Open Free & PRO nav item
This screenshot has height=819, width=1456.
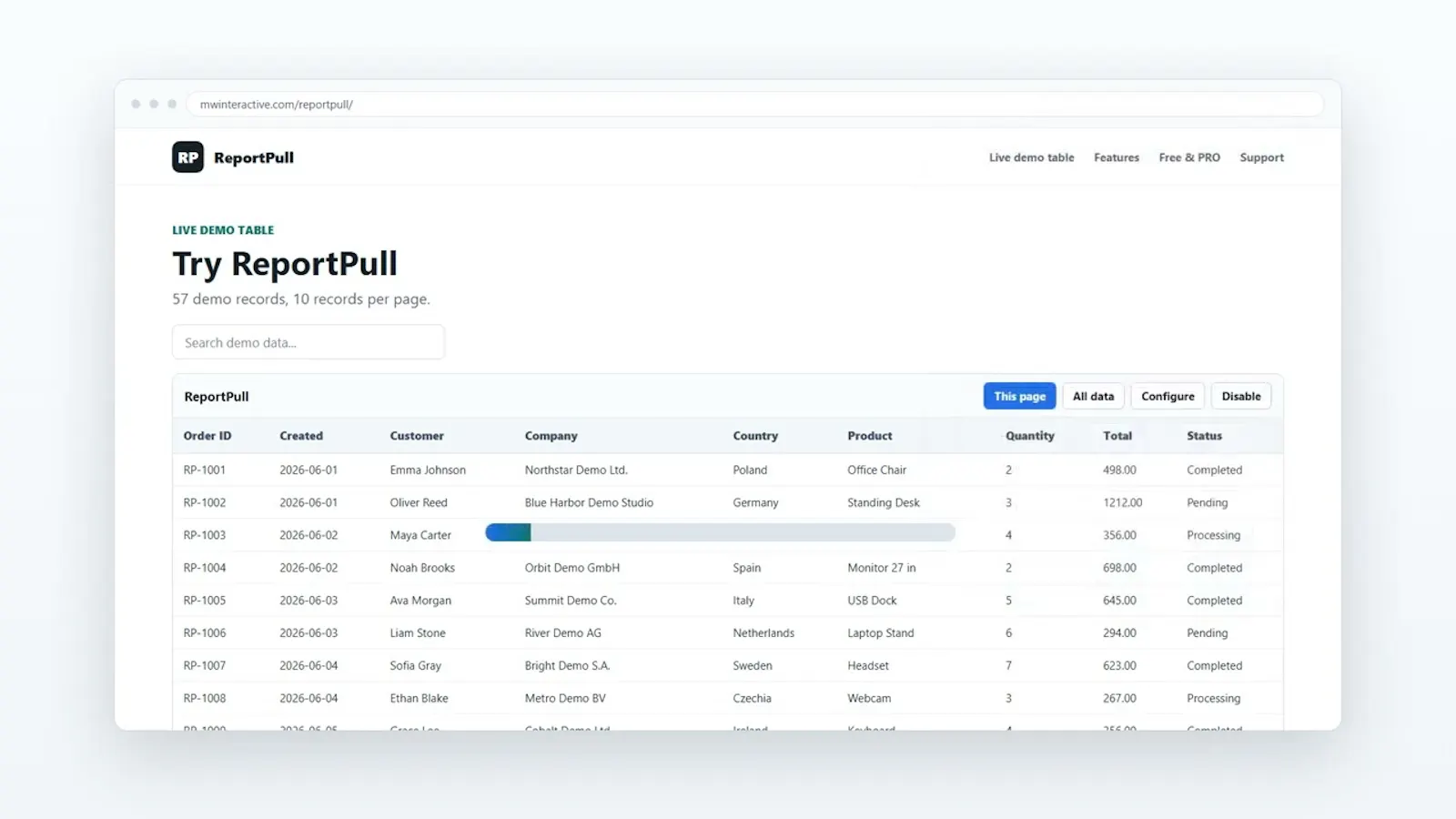coord(1189,157)
